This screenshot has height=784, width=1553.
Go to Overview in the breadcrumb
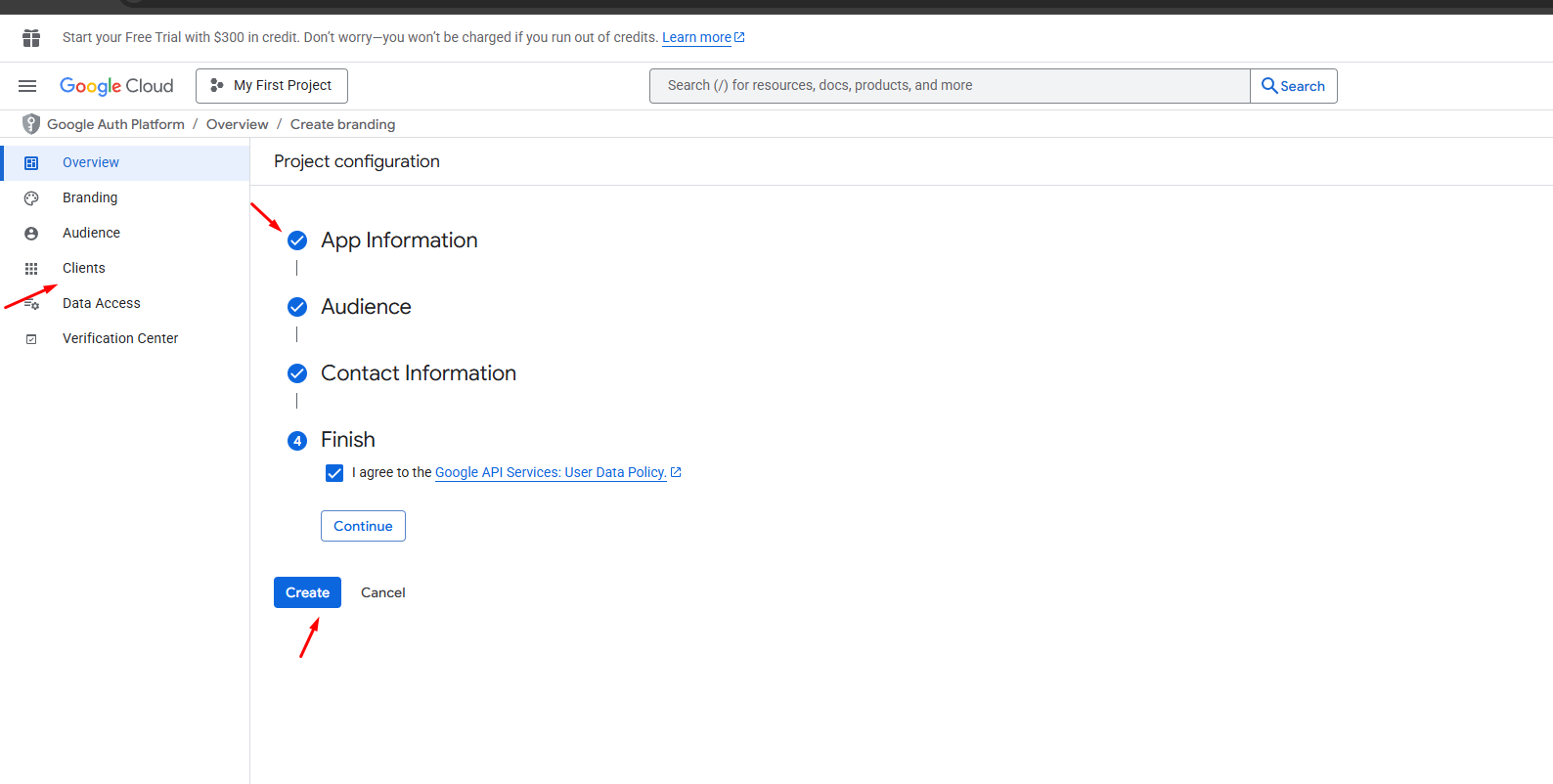coord(237,124)
